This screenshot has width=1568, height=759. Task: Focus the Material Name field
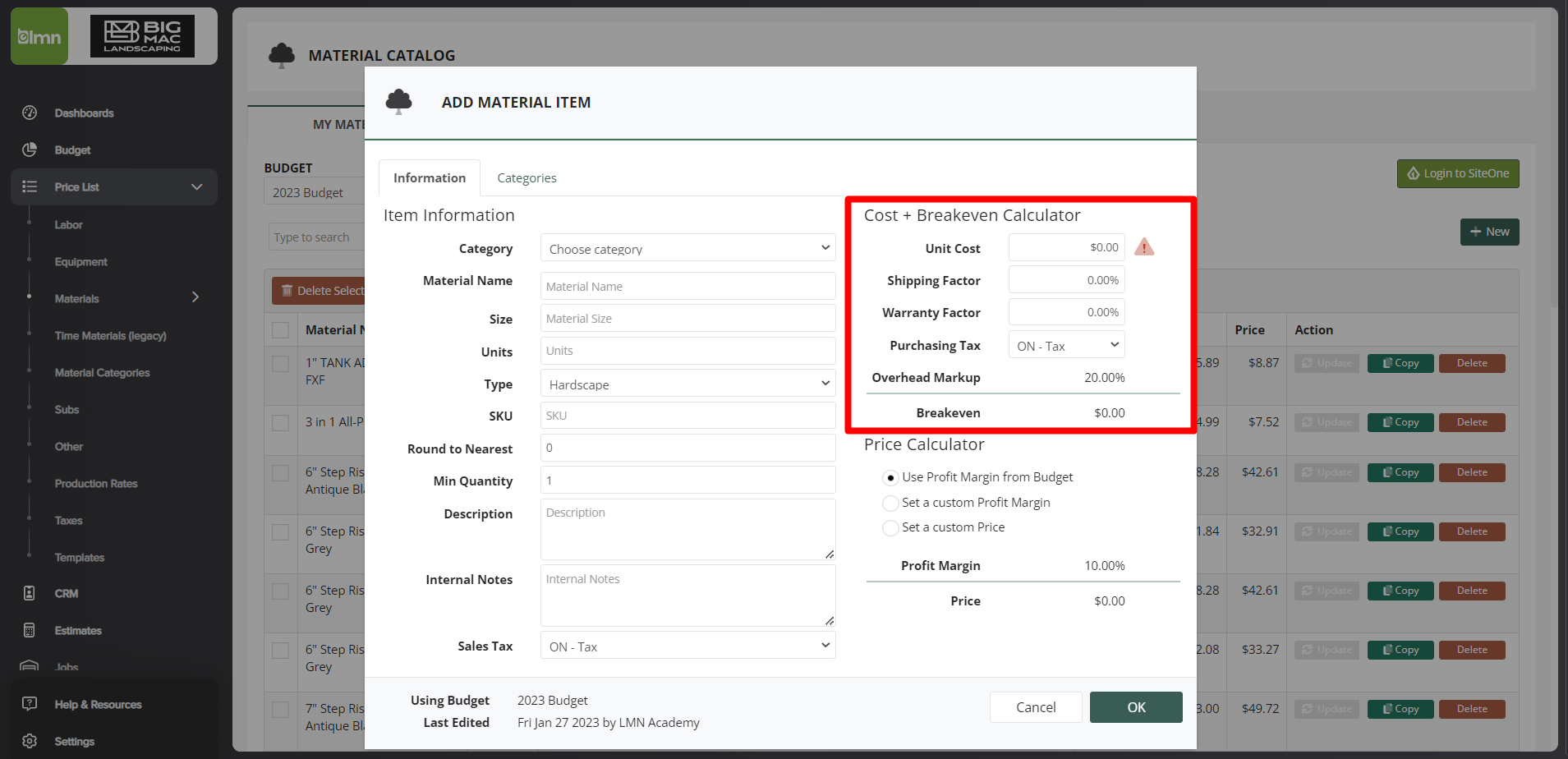pos(688,286)
